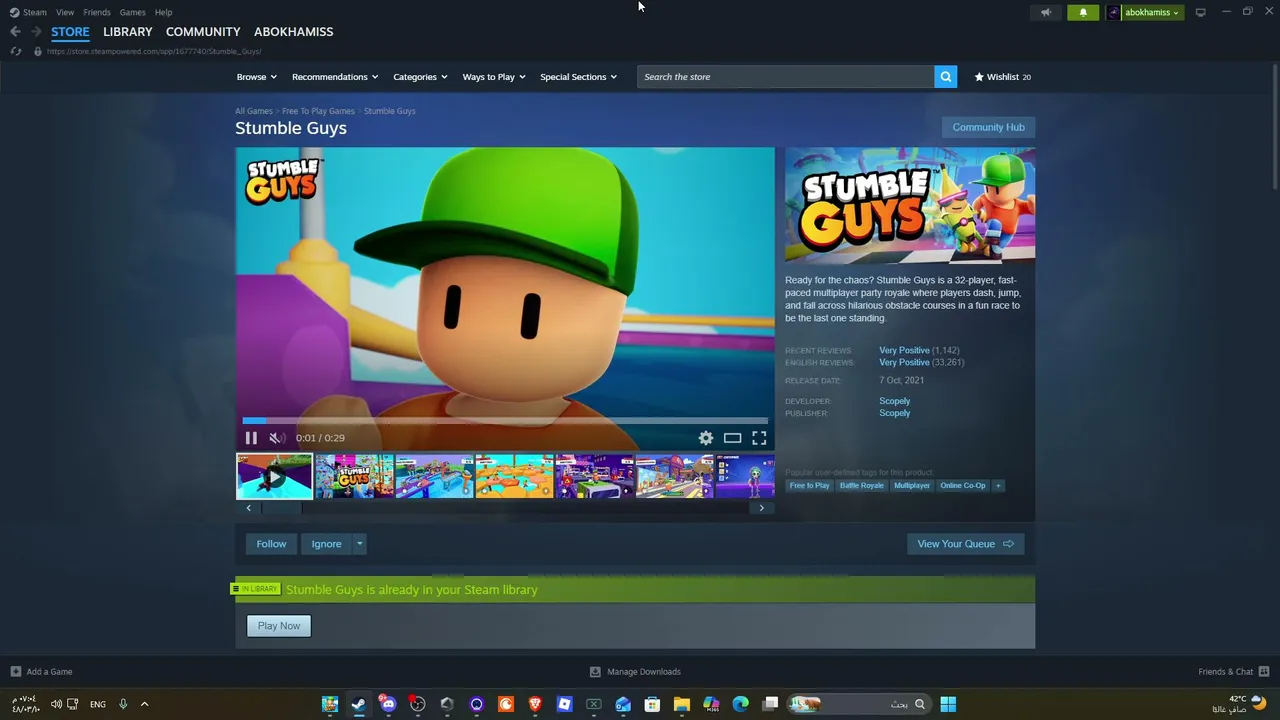Click the thumbnail strip scrollbar handle
The image size is (1280, 720).
(281, 508)
